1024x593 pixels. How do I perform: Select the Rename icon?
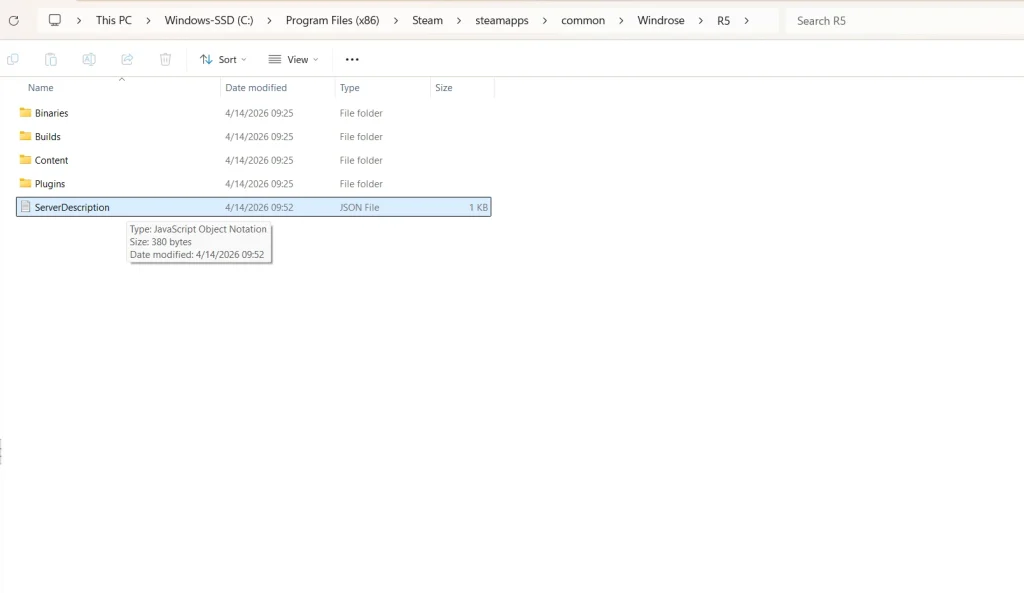(89, 59)
